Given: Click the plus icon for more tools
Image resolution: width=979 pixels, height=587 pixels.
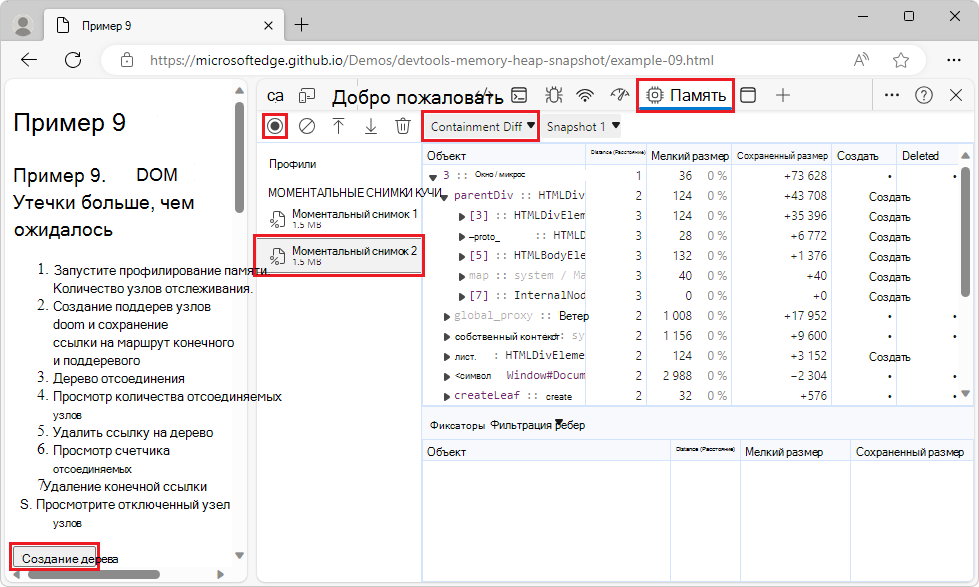Looking at the screenshot, I should coord(783,95).
